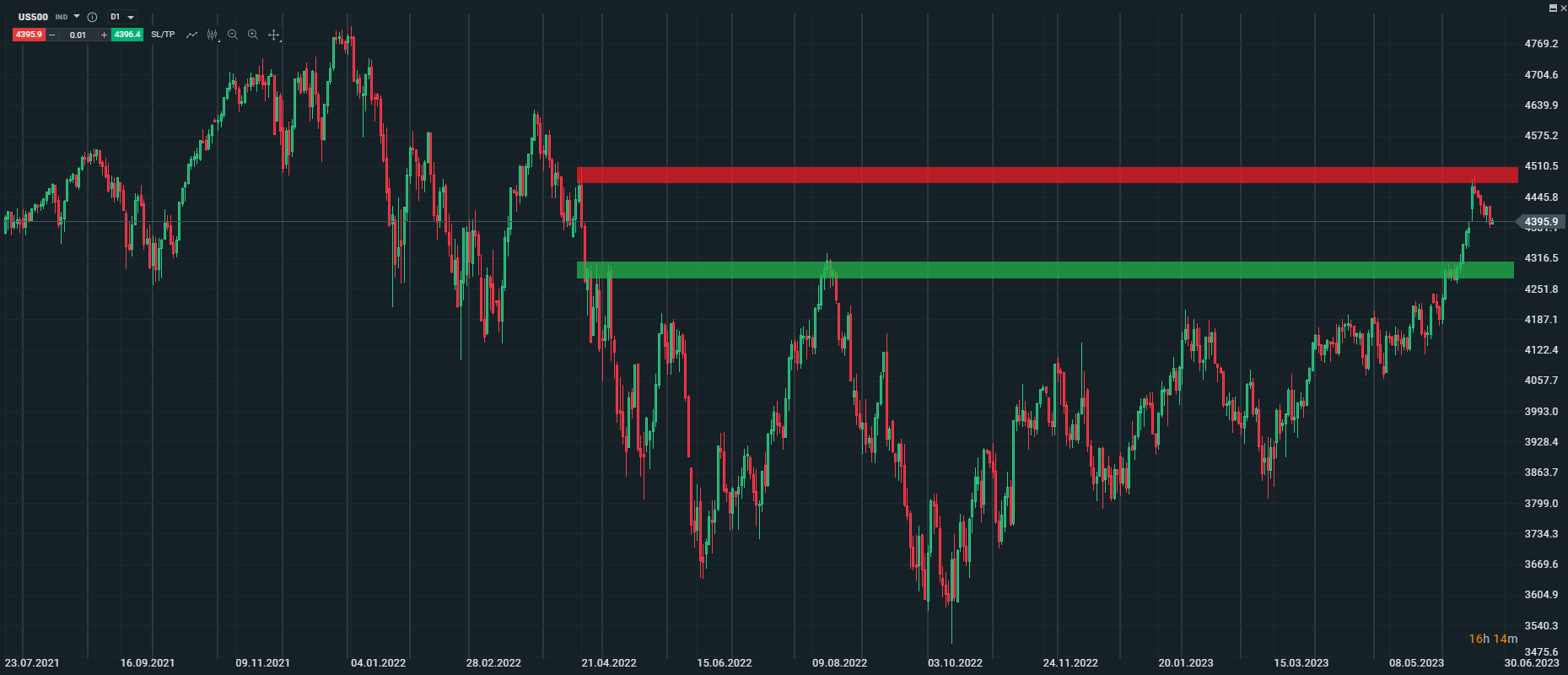Zoom in the chart with the magnifier
The image size is (1568, 675).
tap(253, 35)
